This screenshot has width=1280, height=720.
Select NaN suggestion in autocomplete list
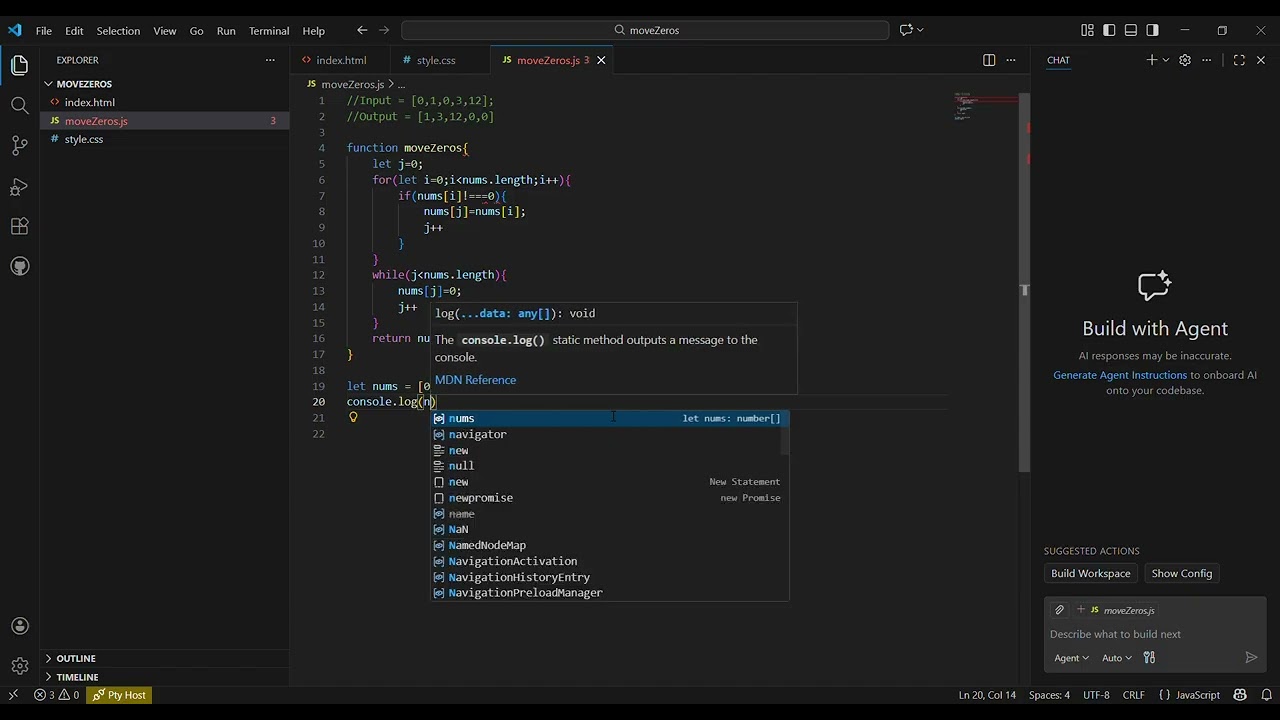pos(610,529)
